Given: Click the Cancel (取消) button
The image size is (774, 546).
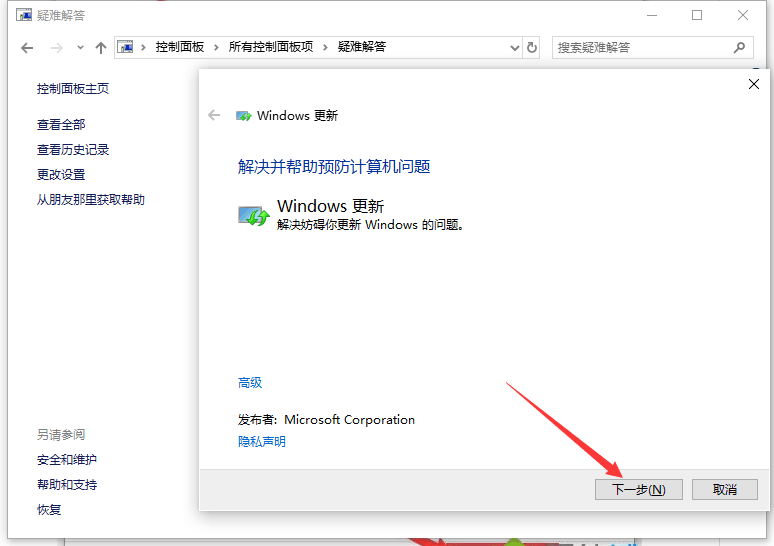Looking at the screenshot, I should (x=724, y=489).
